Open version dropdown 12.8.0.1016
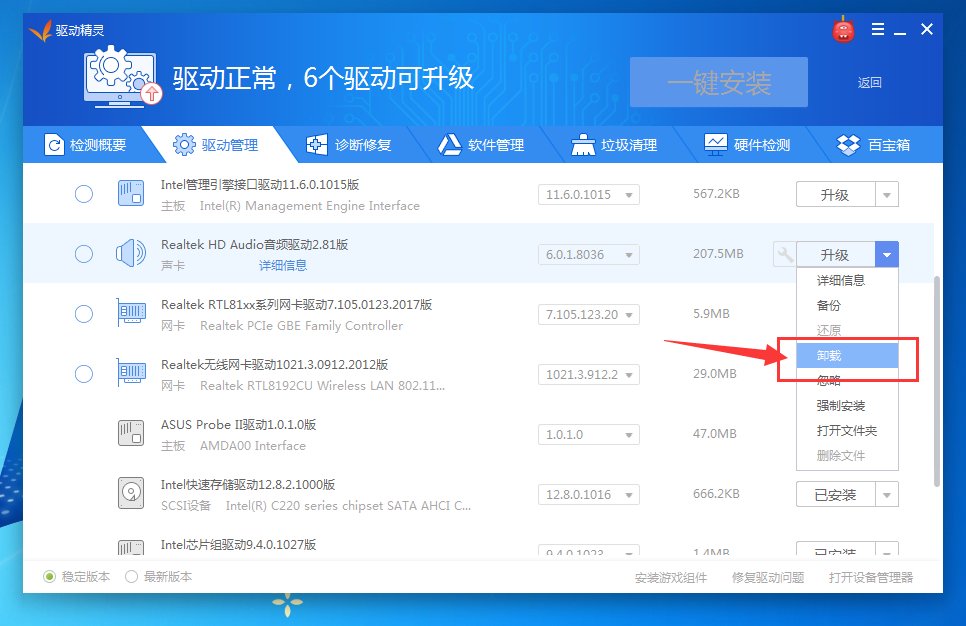This screenshot has width=966, height=626. [588, 494]
